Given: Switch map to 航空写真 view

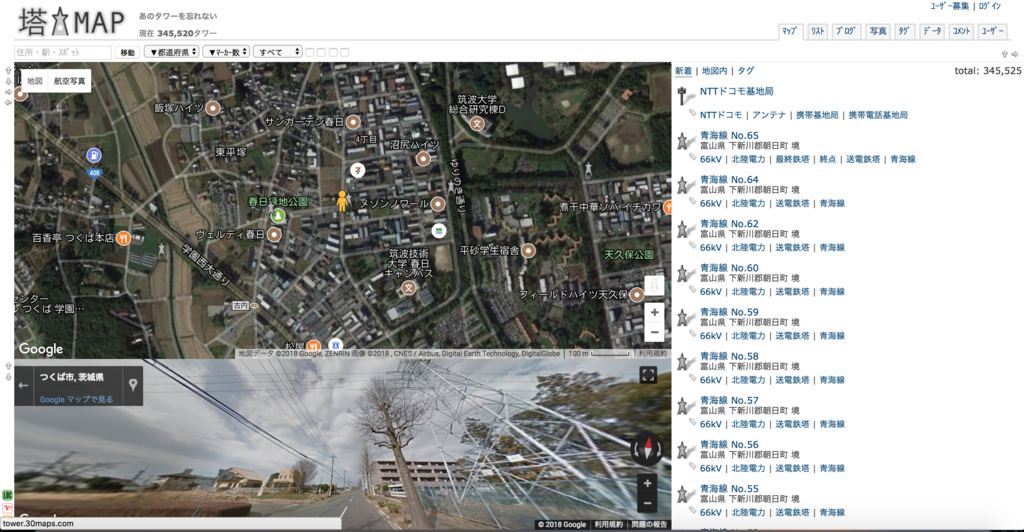Looking at the screenshot, I should point(69,81).
